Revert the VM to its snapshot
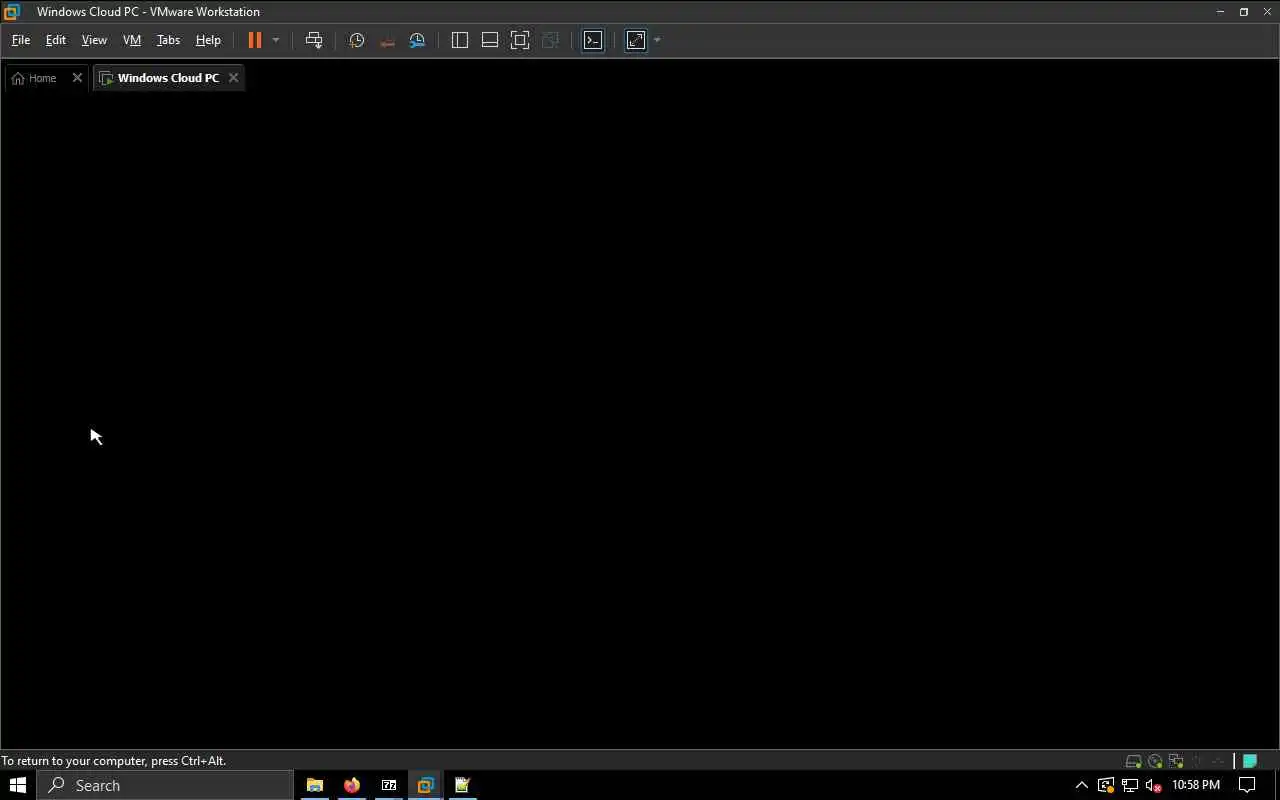Image resolution: width=1280 pixels, height=800 pixels. coord(387,40)
